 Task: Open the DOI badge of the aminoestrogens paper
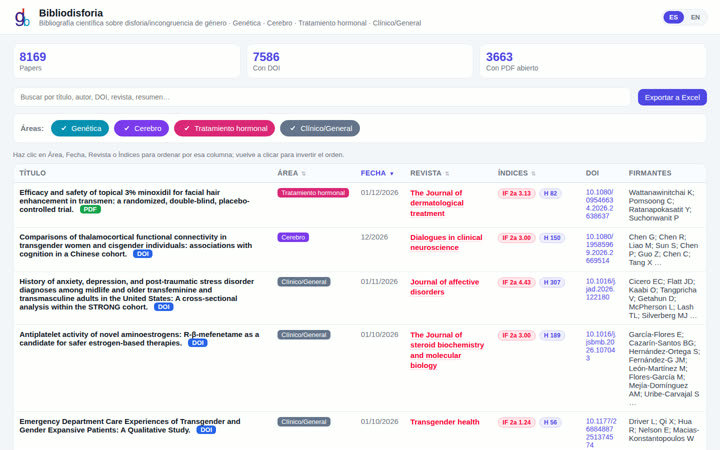pyautogui.click(x=197, y=343)
